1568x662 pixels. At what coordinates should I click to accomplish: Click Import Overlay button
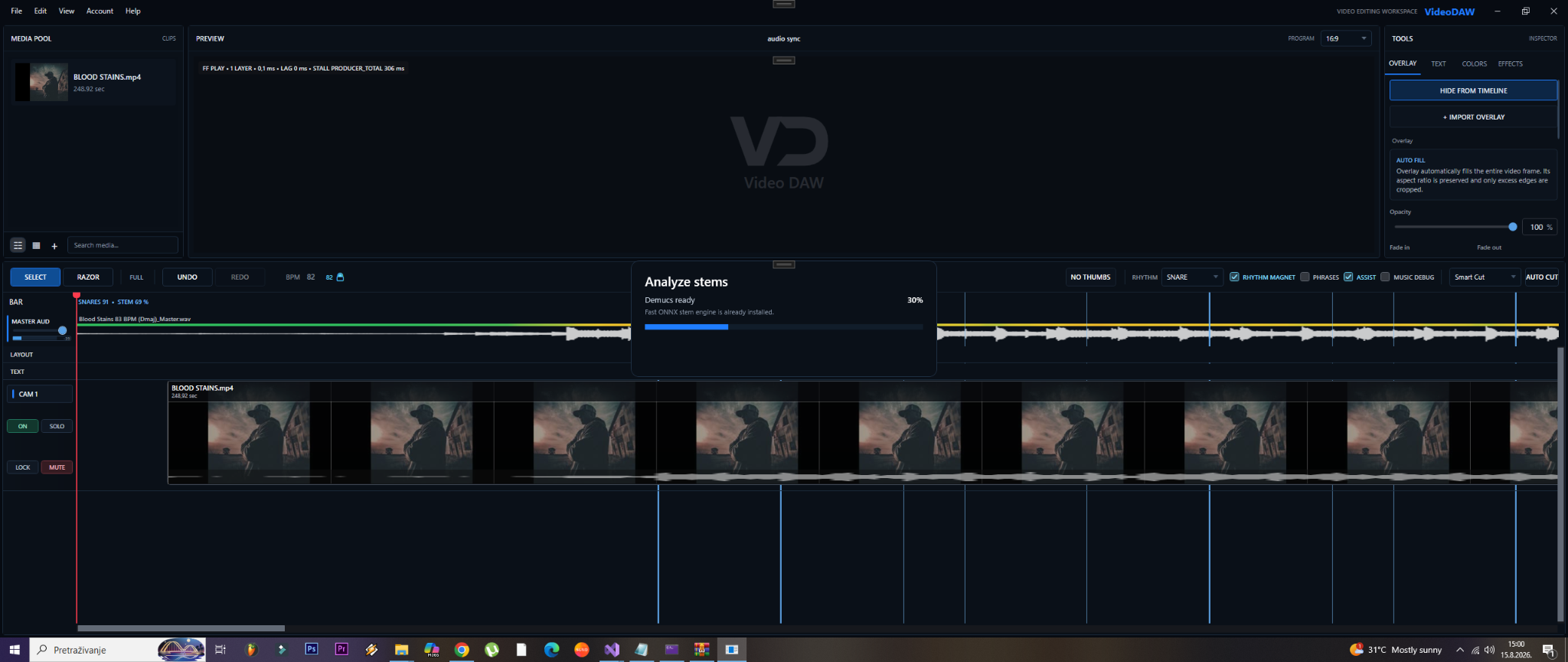(x=1473, y=117)
